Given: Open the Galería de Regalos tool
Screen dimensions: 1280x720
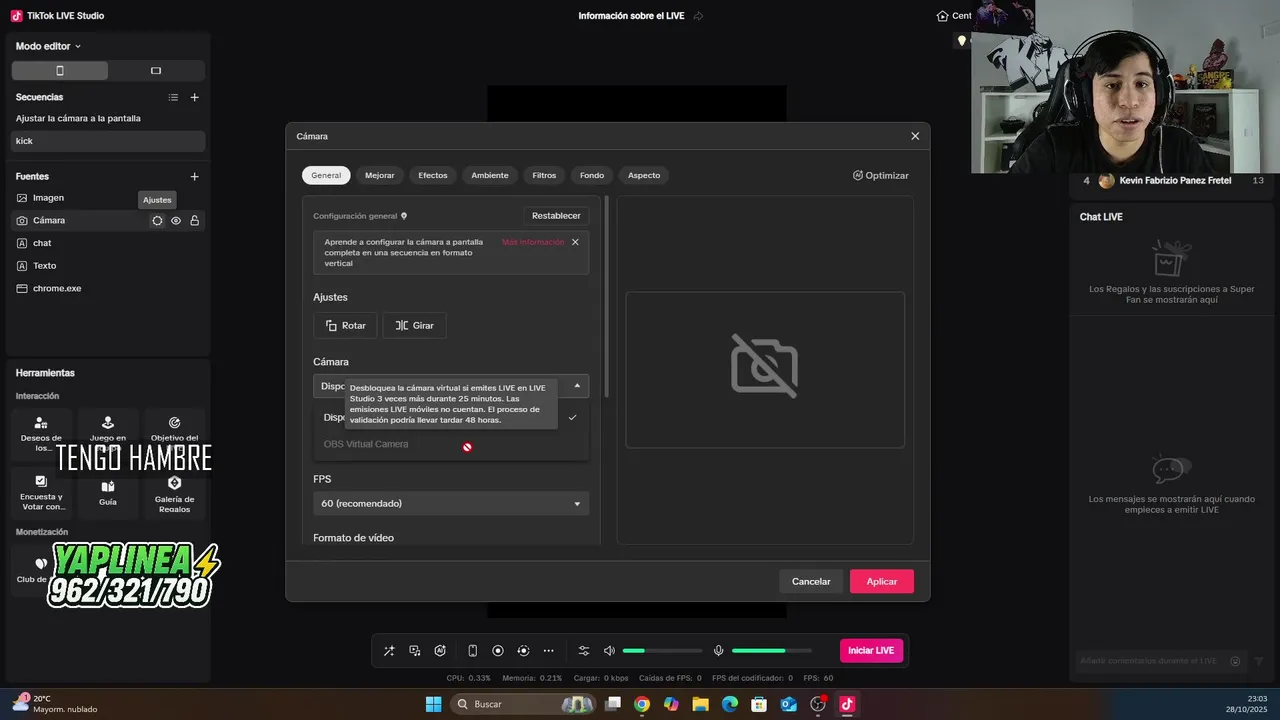Looking at the screenshot, I should coord(174,492).
